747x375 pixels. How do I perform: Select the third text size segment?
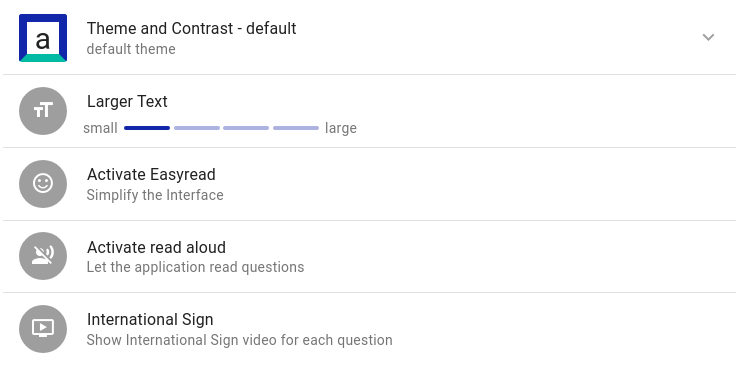(x=246, y=128)
